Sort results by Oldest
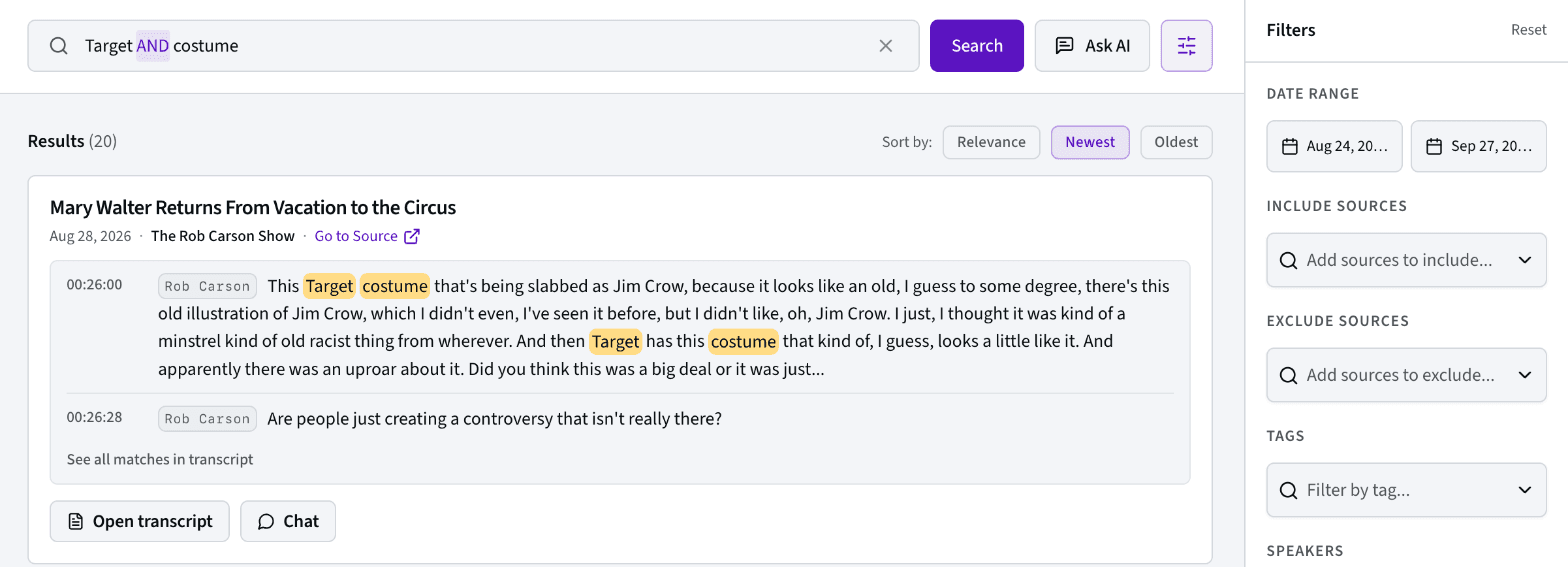This screenshot has height=567, width=1568. click(1176, 142)
